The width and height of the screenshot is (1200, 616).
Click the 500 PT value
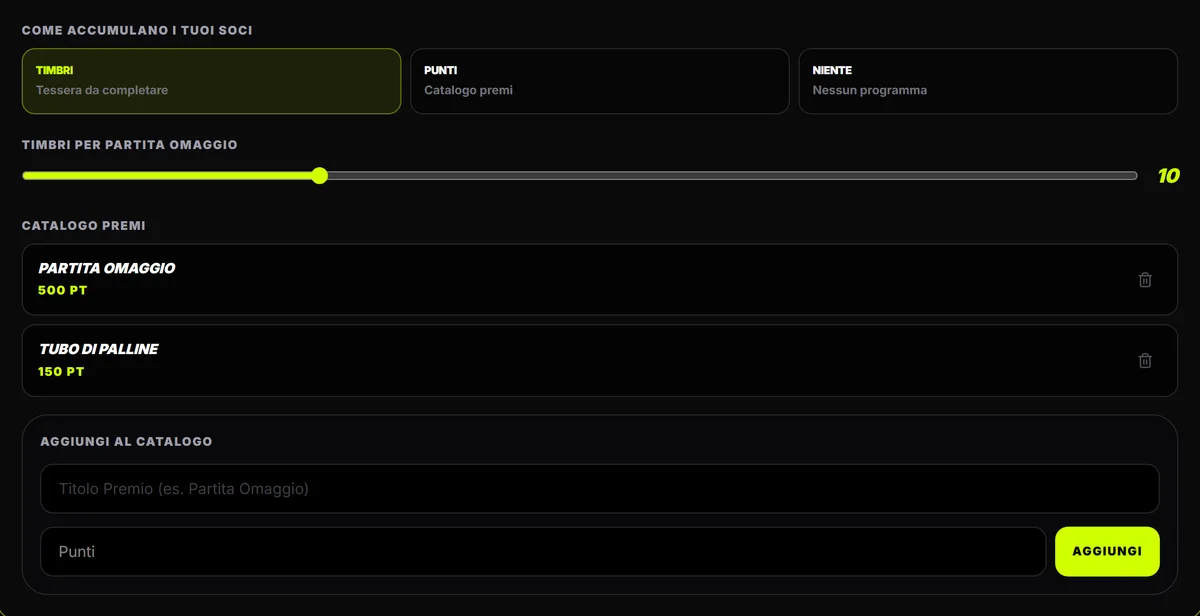(x=63, y=291)
